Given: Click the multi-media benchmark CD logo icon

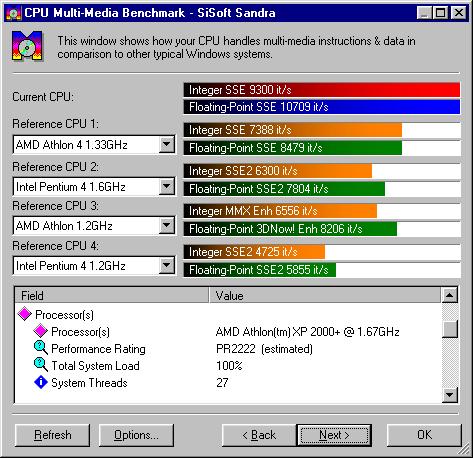Looking at the screenshot, I should pos(27,46).
